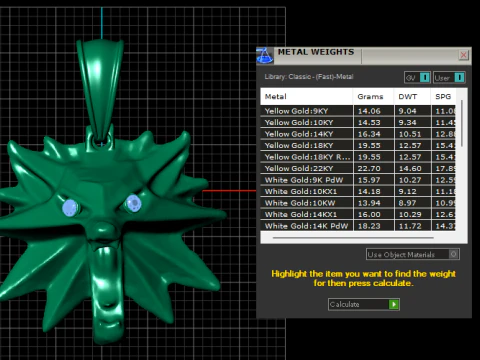
Task: Click the right blue gem eye on the pendant
Action: pyautogui.click(x=133, y=203)
